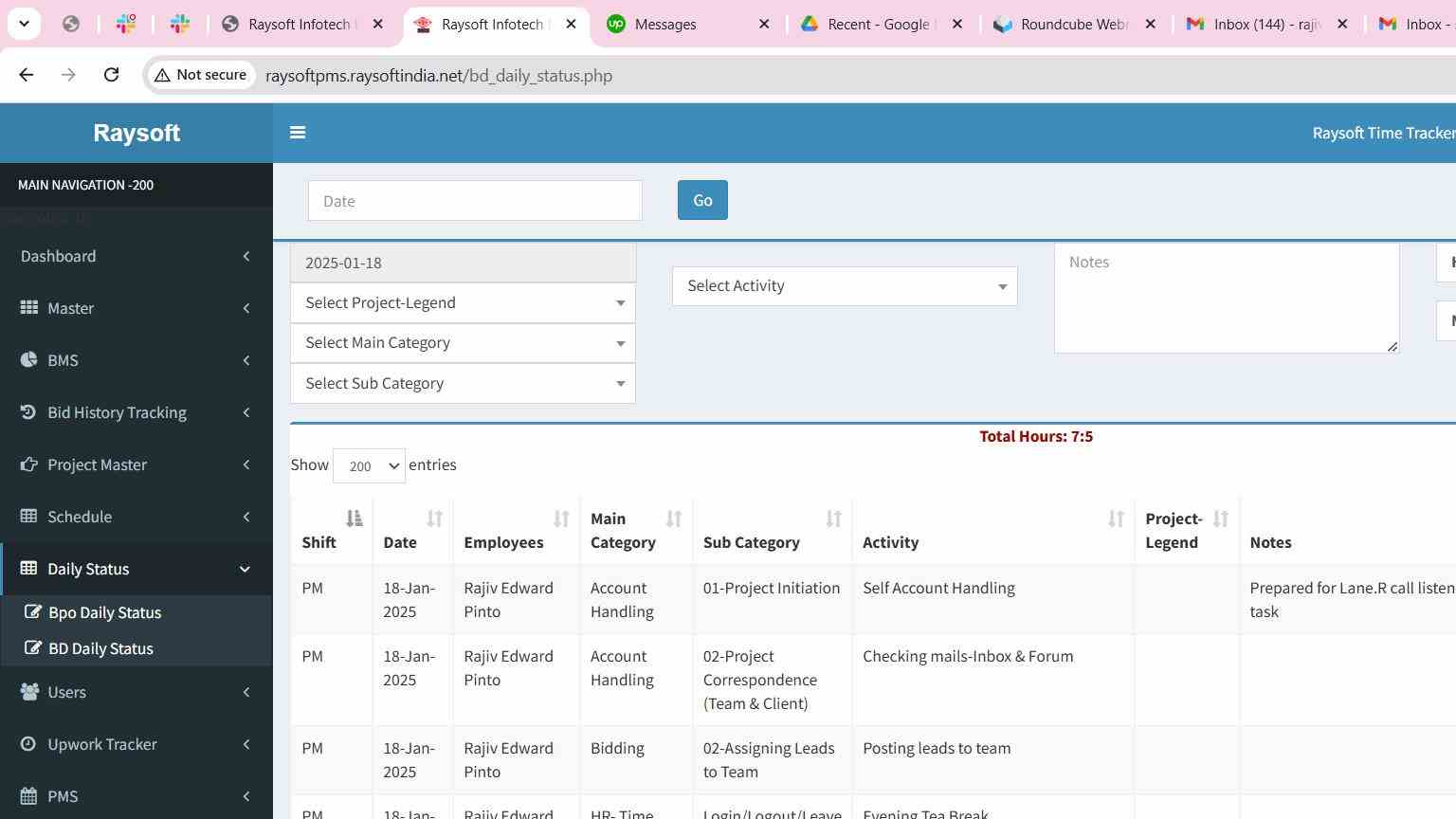This screenshot has width=1456, height=819.
Task: Click the Bid History Tracking history icon
Action: click(x=28, y=411)
